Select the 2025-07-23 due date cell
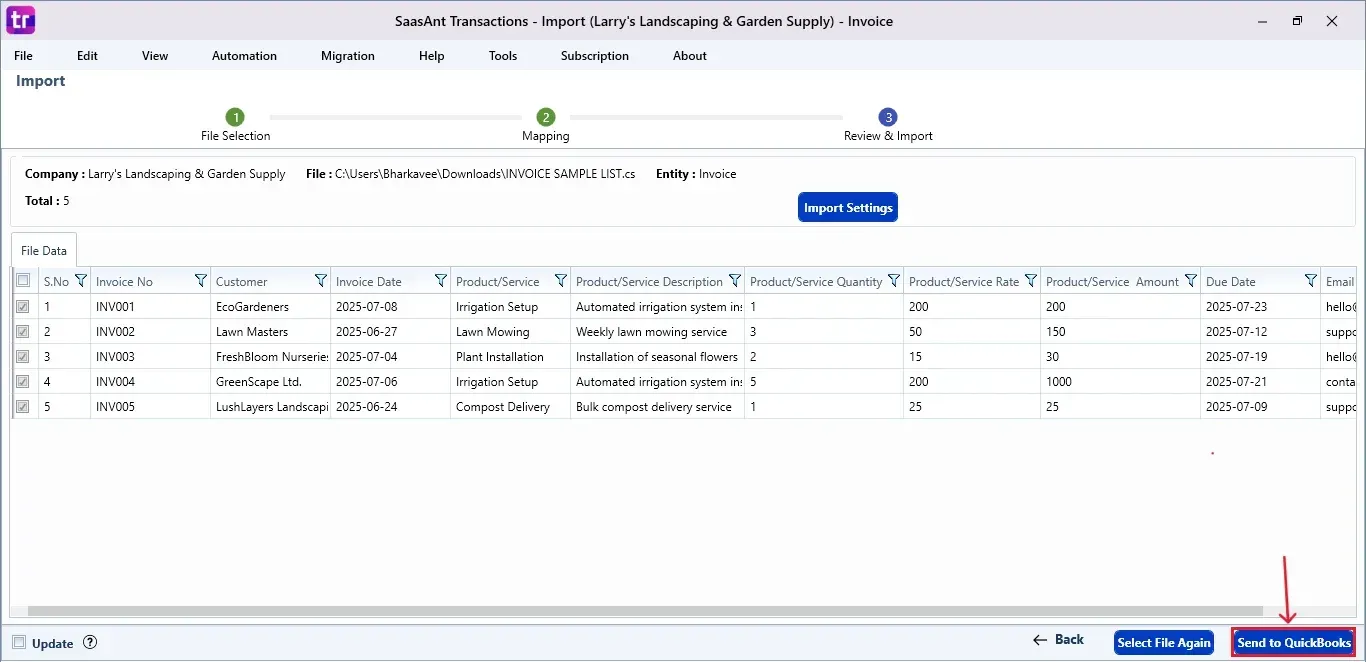1366x662 pixels. [1260, 307]
